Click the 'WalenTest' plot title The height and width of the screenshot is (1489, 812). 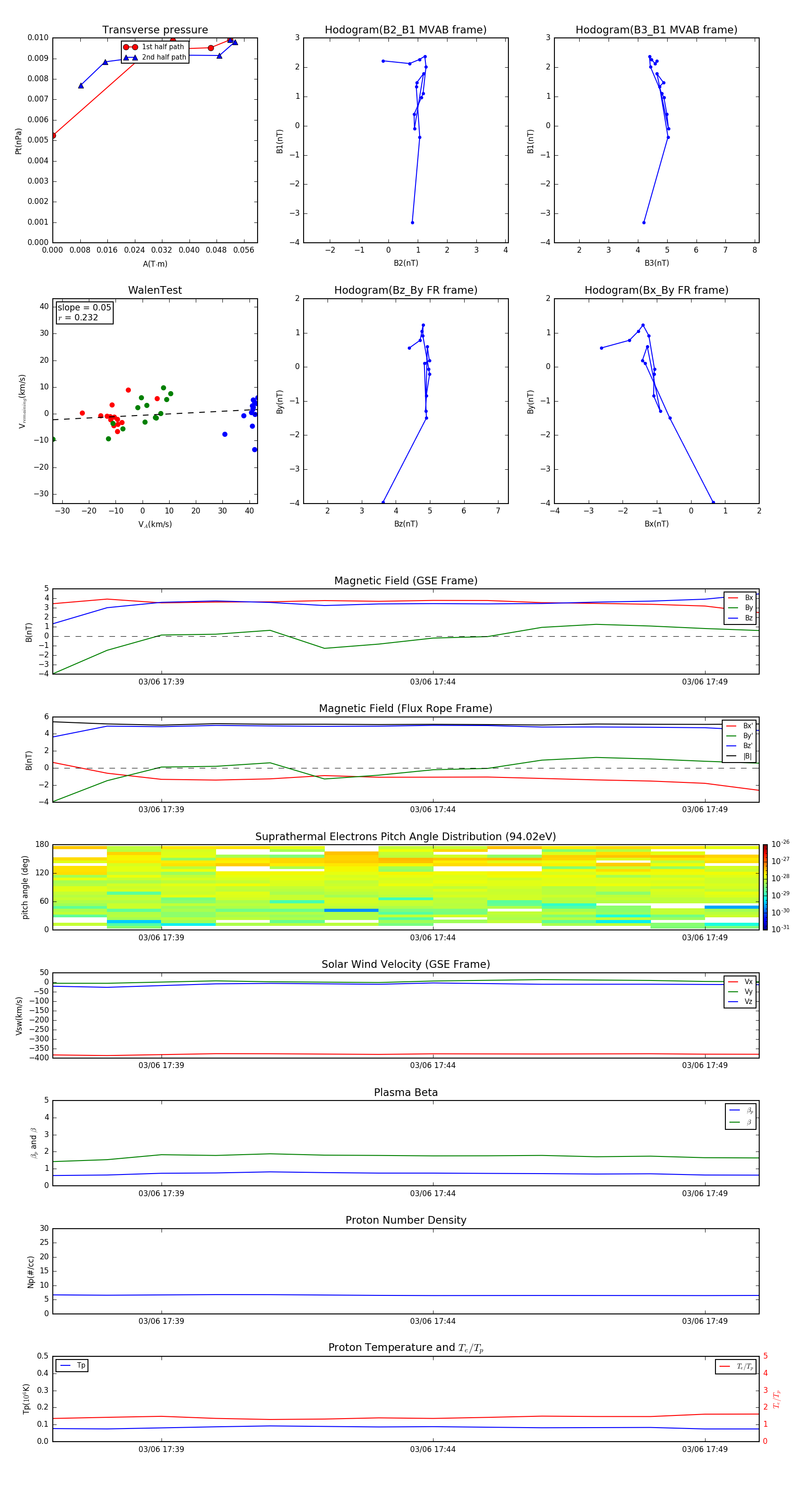[x=155, y=290]
